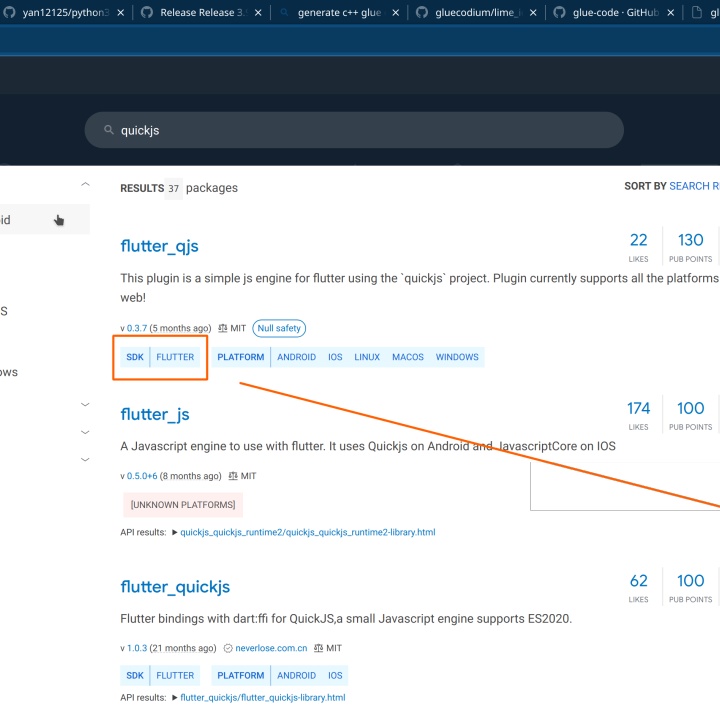Click the PLATFORM tag on flutter_quickjs
The image size is (720, 720).
pyautogui.click(x=241, y=675)
